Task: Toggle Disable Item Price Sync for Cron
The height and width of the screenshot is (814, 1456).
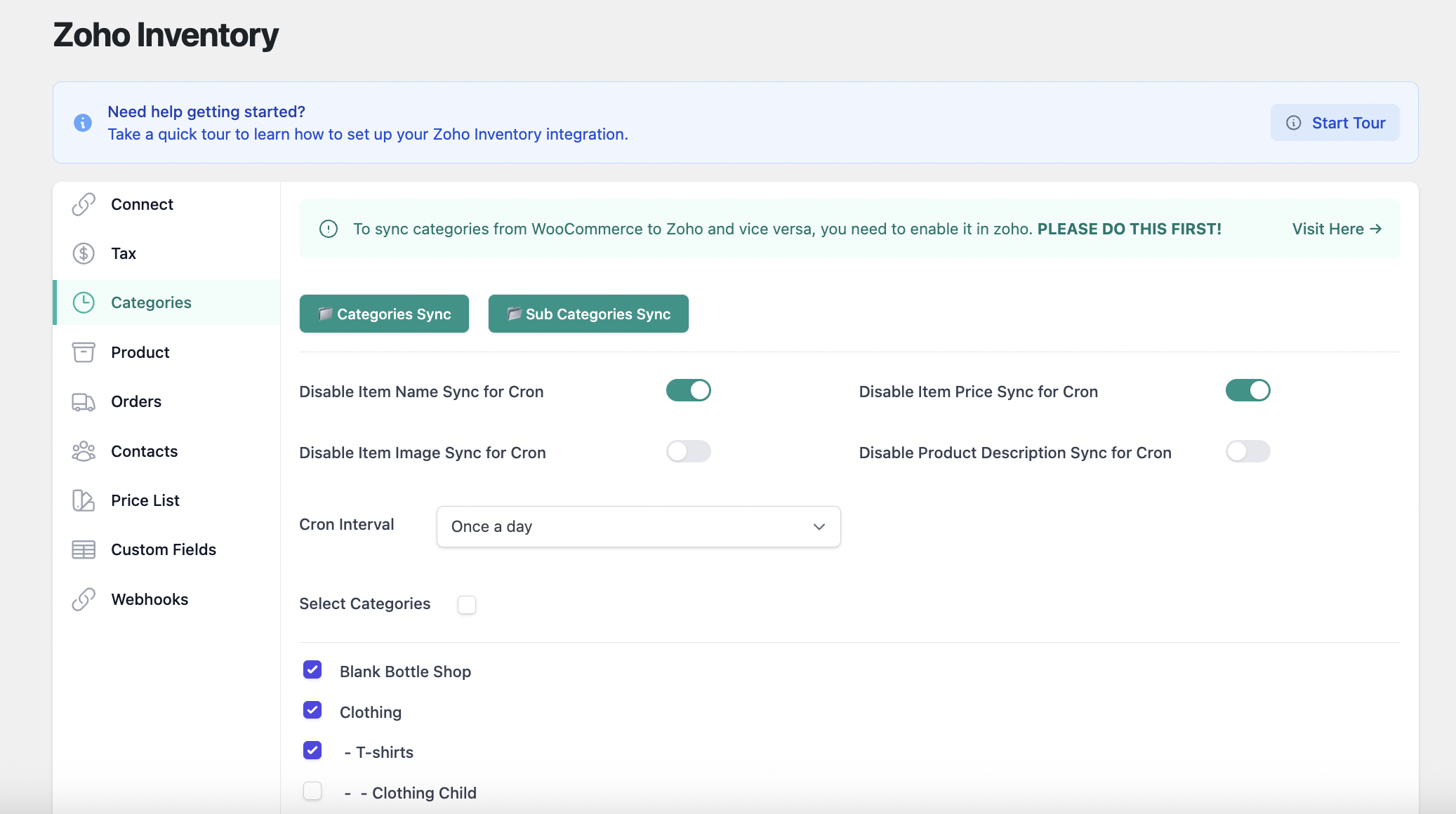Action: pyautogui.click(x=1247, y=390)
